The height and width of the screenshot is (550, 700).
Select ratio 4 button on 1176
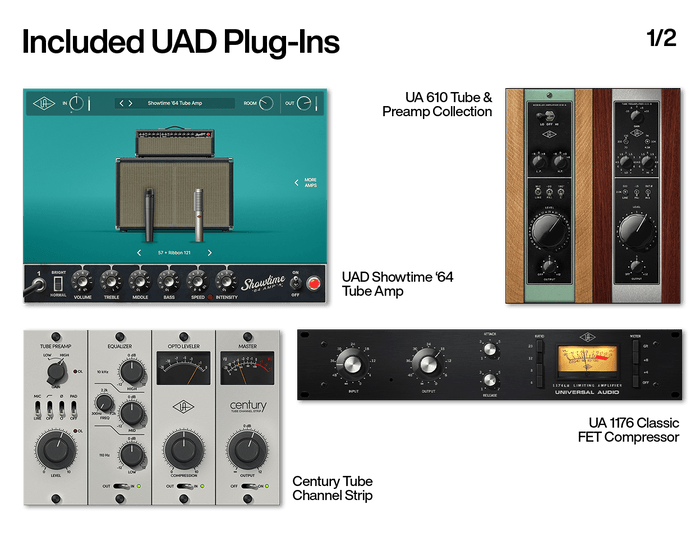[541, 382]
